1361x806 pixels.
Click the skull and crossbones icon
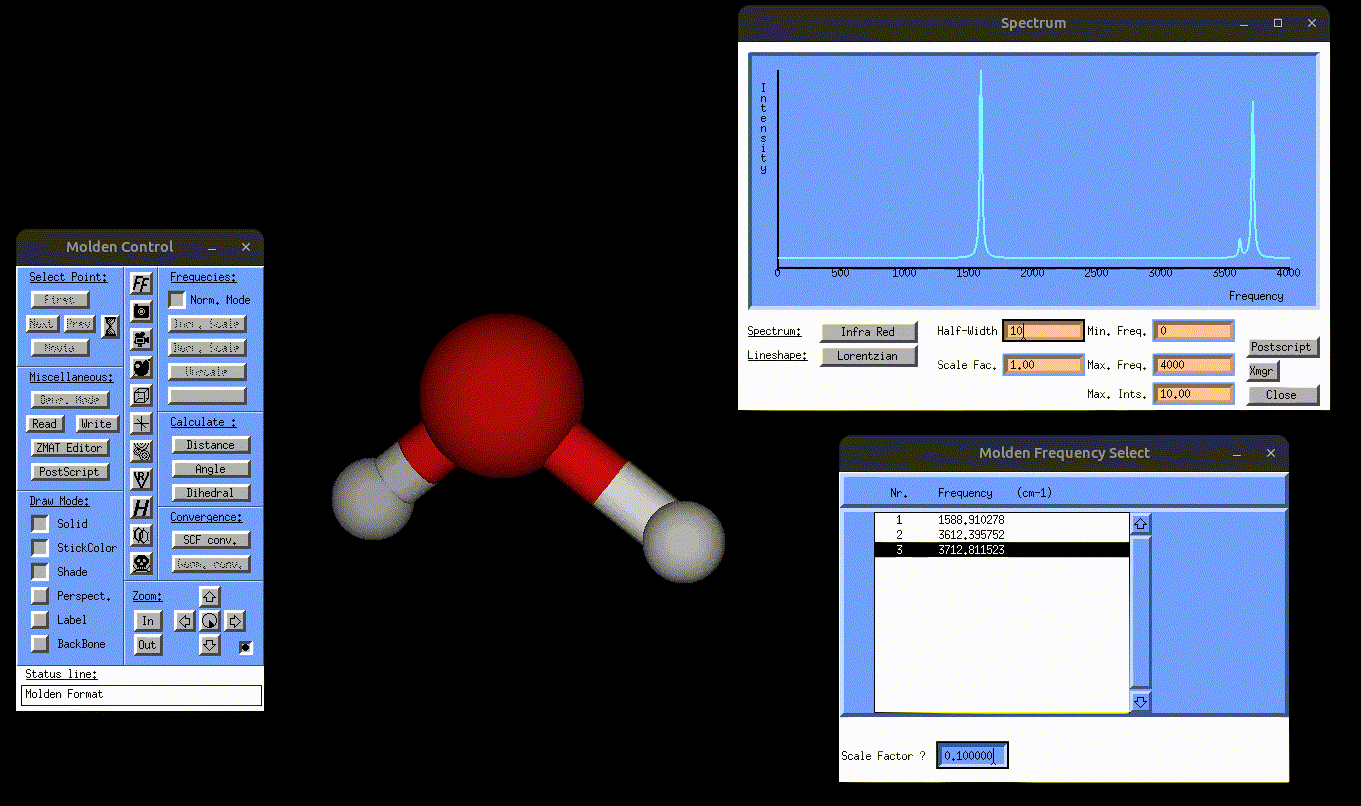click(141, 564)
